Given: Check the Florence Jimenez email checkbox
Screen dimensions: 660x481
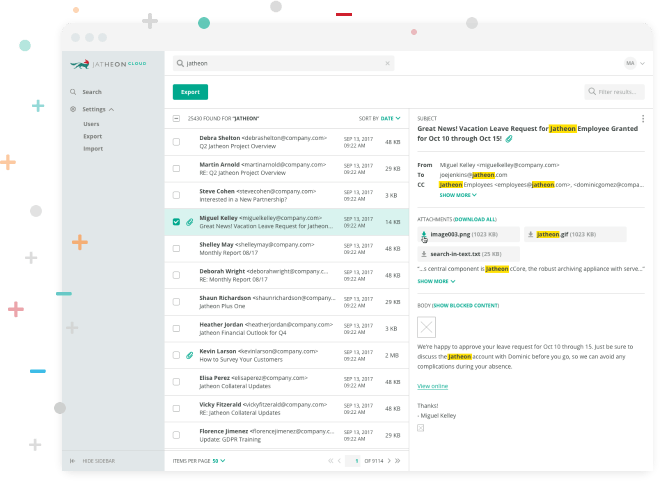Looking at the screenshot, I should tap(176, 435).
